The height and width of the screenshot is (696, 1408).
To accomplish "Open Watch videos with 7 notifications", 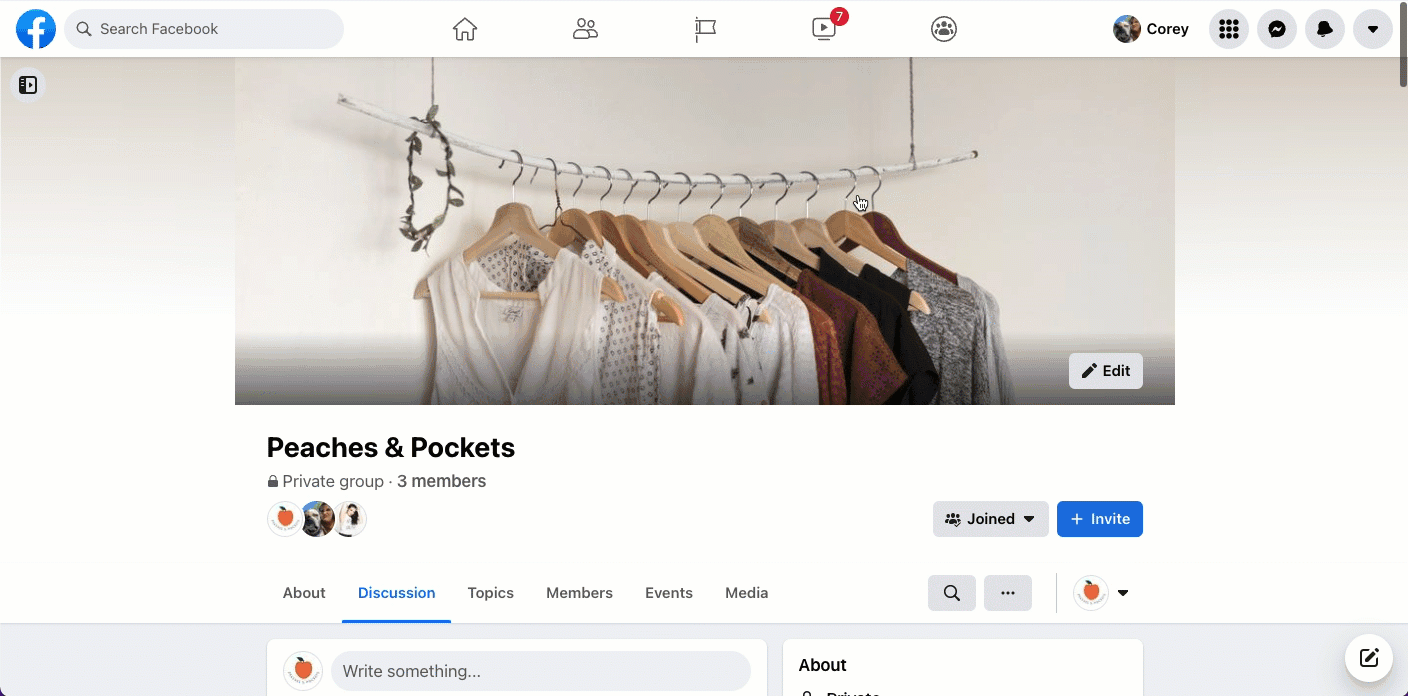I will click(x=825, y=29).
